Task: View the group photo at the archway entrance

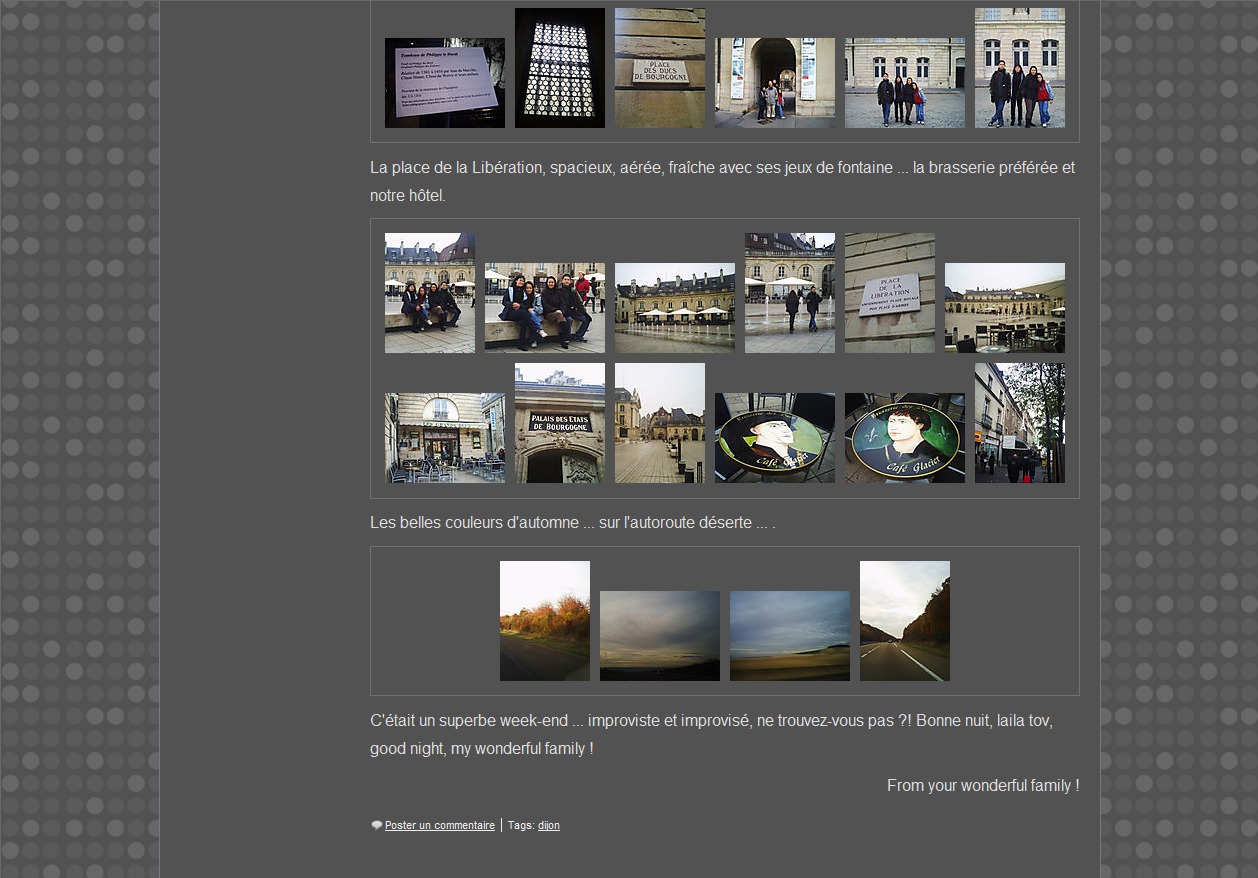Action: click(x=774, y=83)
